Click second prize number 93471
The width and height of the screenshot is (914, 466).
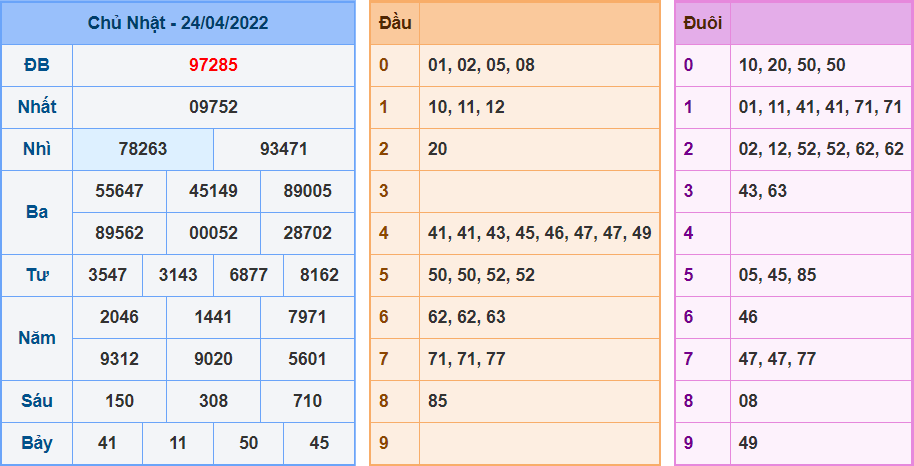[x=284, y=149]
